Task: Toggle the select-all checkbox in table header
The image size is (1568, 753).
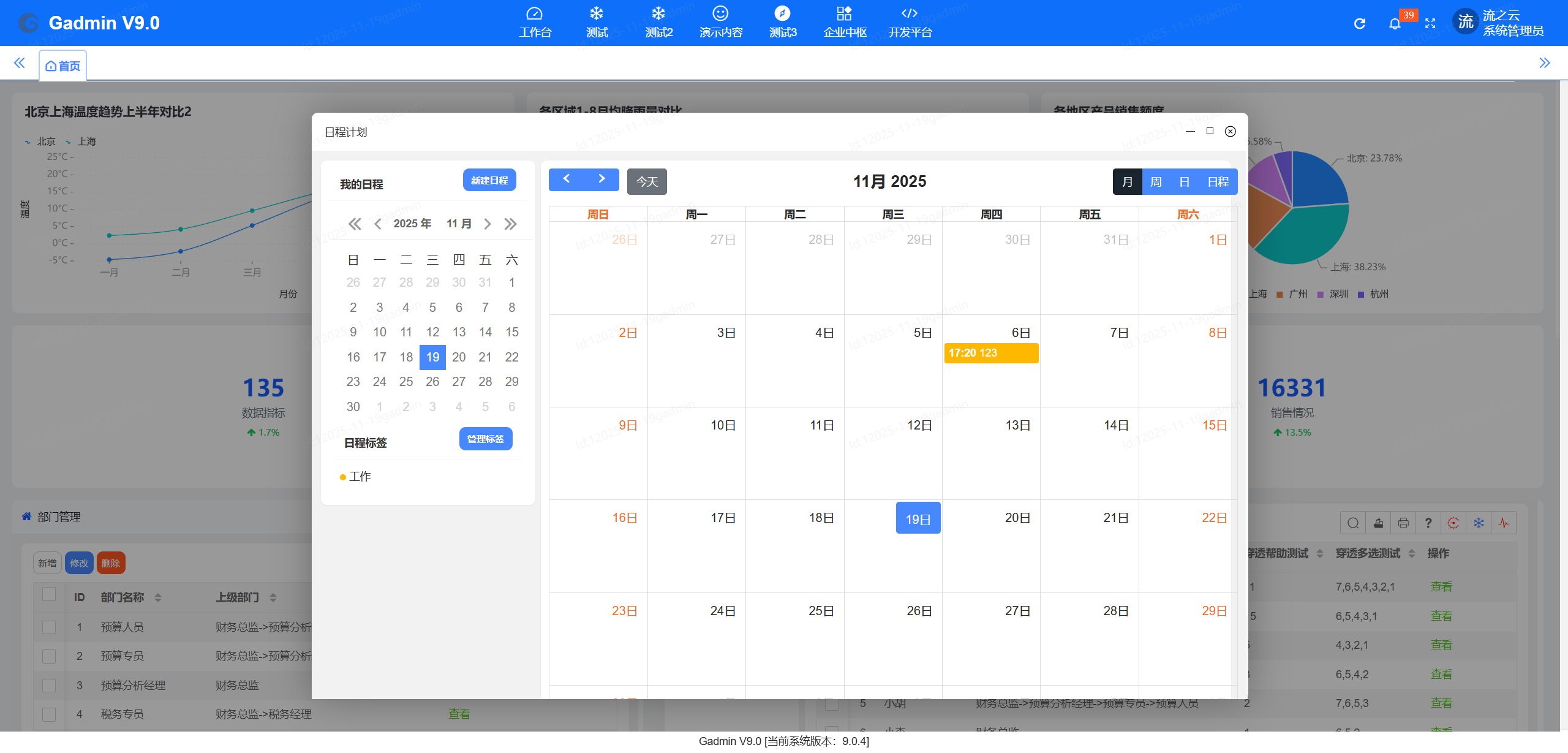Action: [49, 594]
